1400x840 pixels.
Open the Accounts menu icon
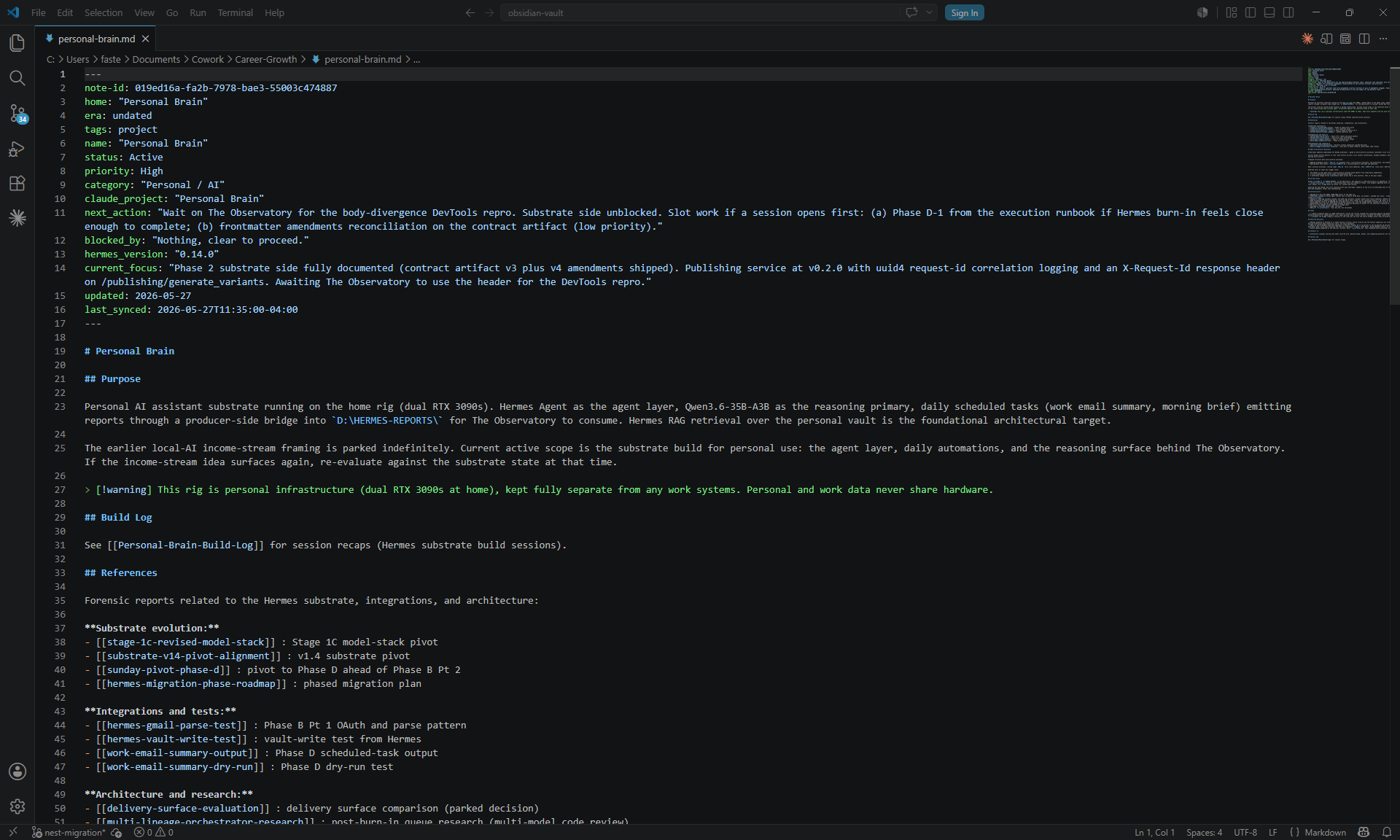pyautogui.click(x=17, y=771)
